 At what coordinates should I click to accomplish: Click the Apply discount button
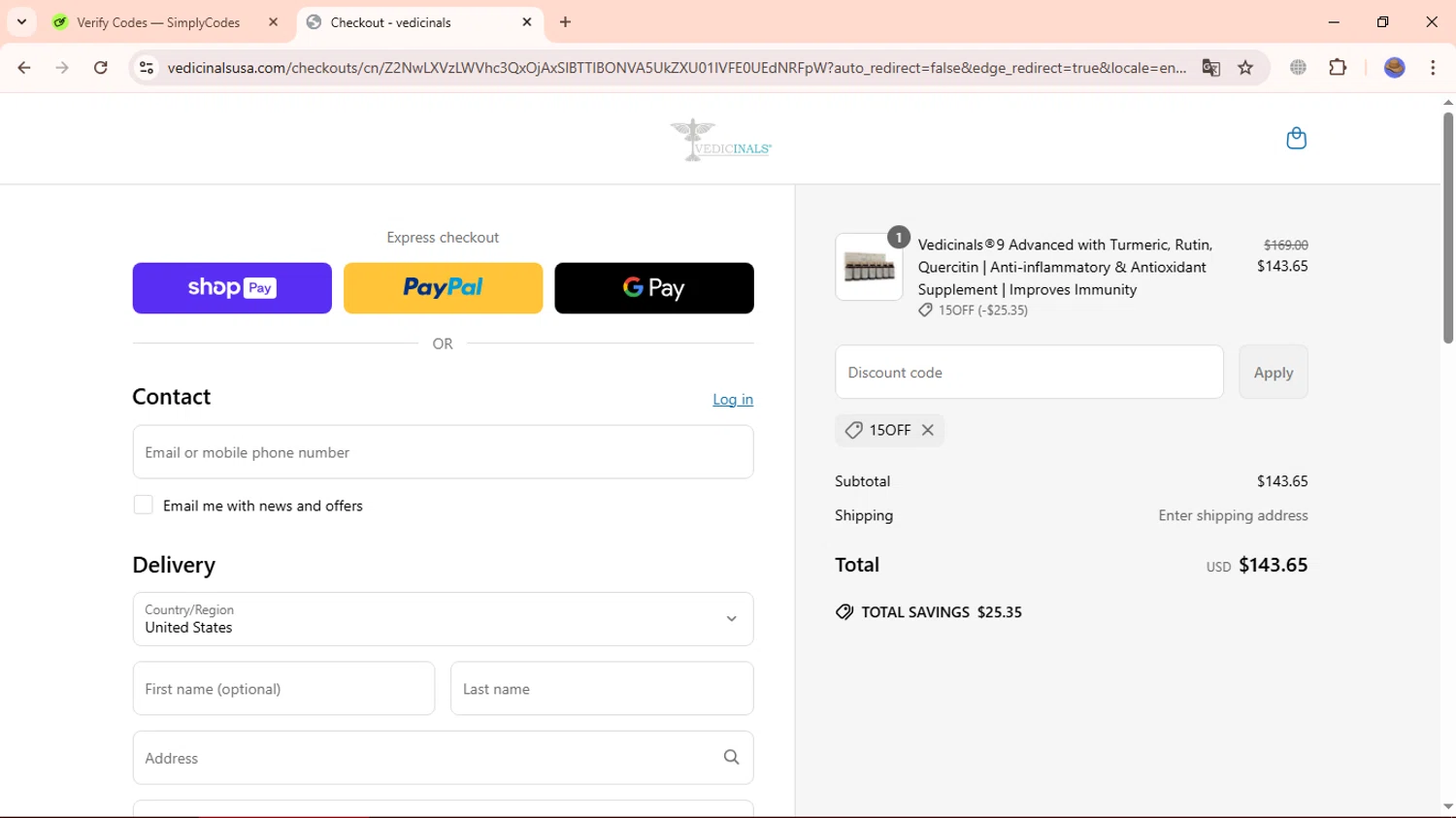pos(1274,372)
